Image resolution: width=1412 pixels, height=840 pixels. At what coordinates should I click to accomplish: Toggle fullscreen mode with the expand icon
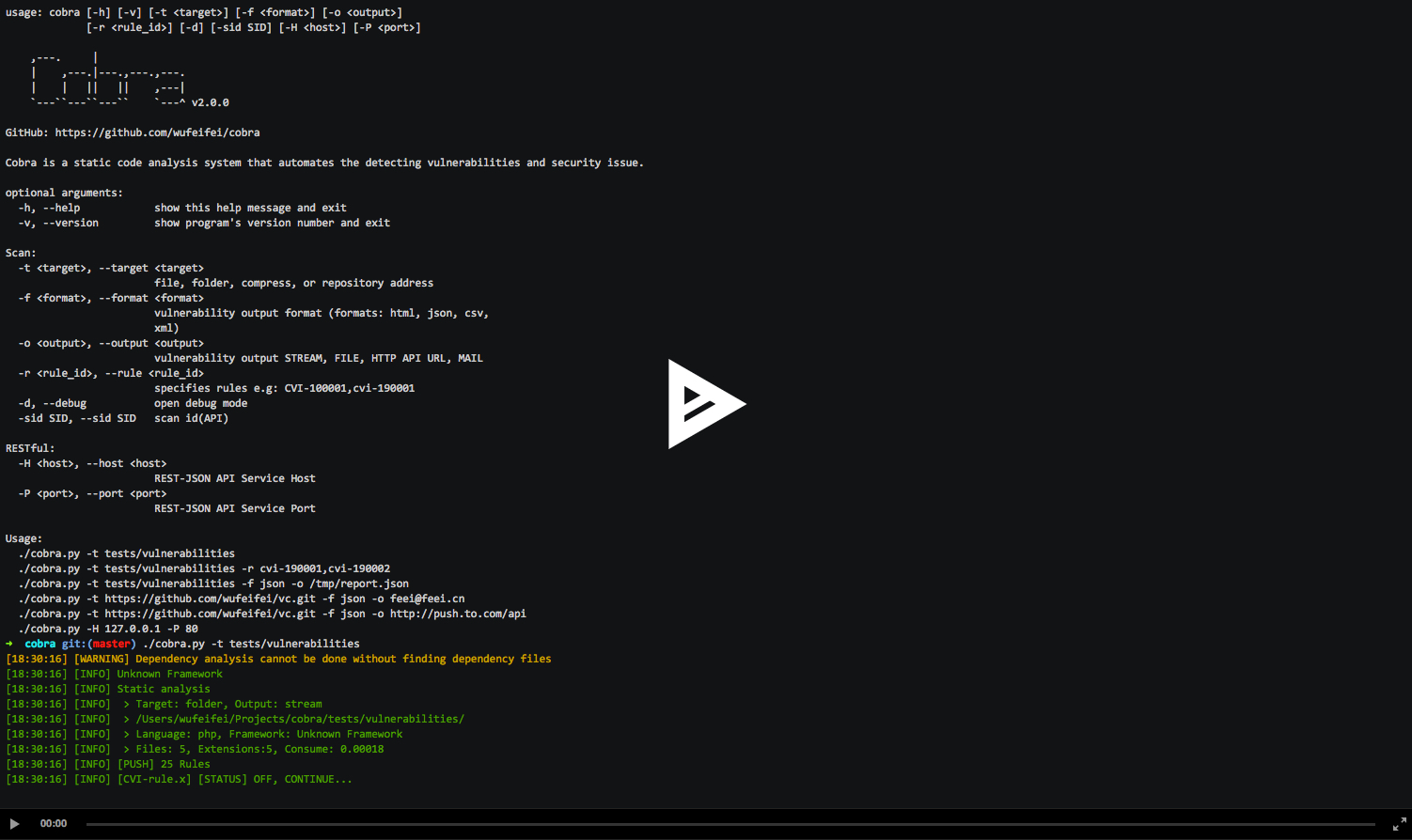1399,824
